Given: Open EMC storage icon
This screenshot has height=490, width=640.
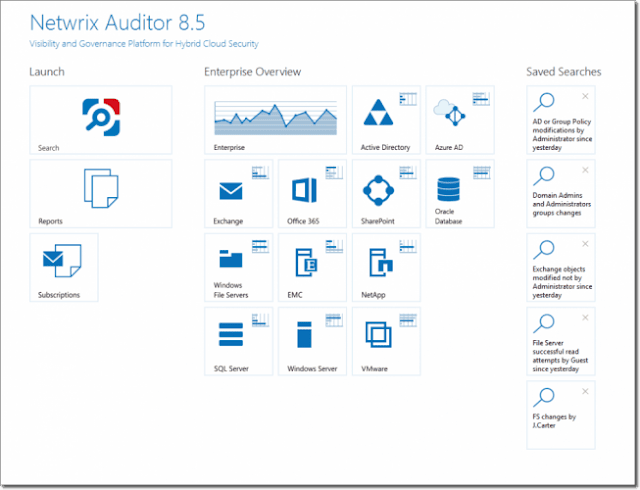Looking at the screenshot, I should (306, 263).
